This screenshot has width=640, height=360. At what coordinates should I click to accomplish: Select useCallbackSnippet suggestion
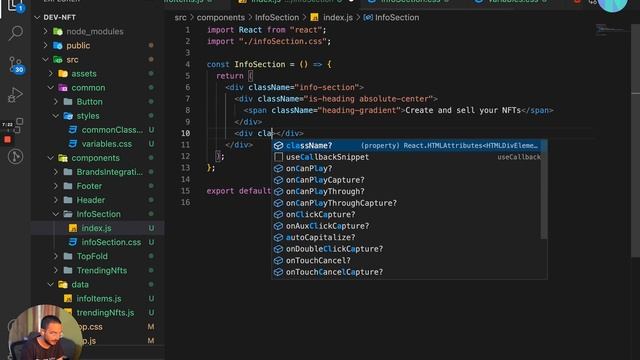pyautogui.click(x=407, y=157)
